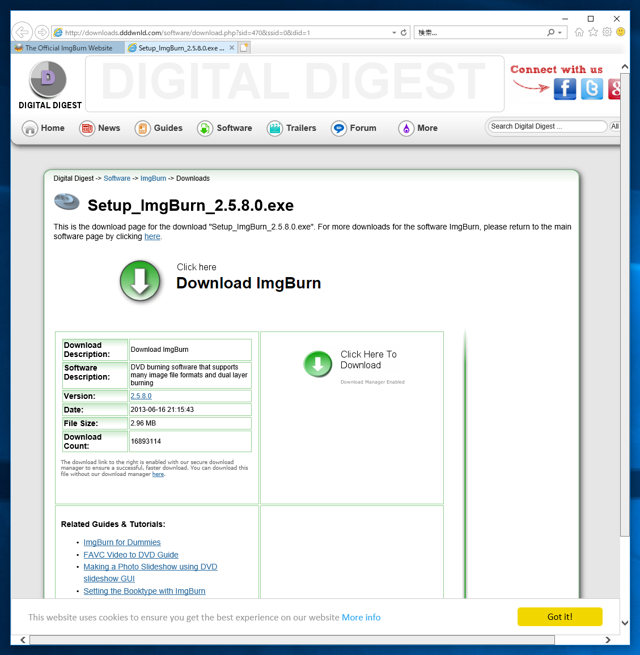640x655 pixels.
Task: Click More info in cookie notice
Action: [x=361, y=617]
